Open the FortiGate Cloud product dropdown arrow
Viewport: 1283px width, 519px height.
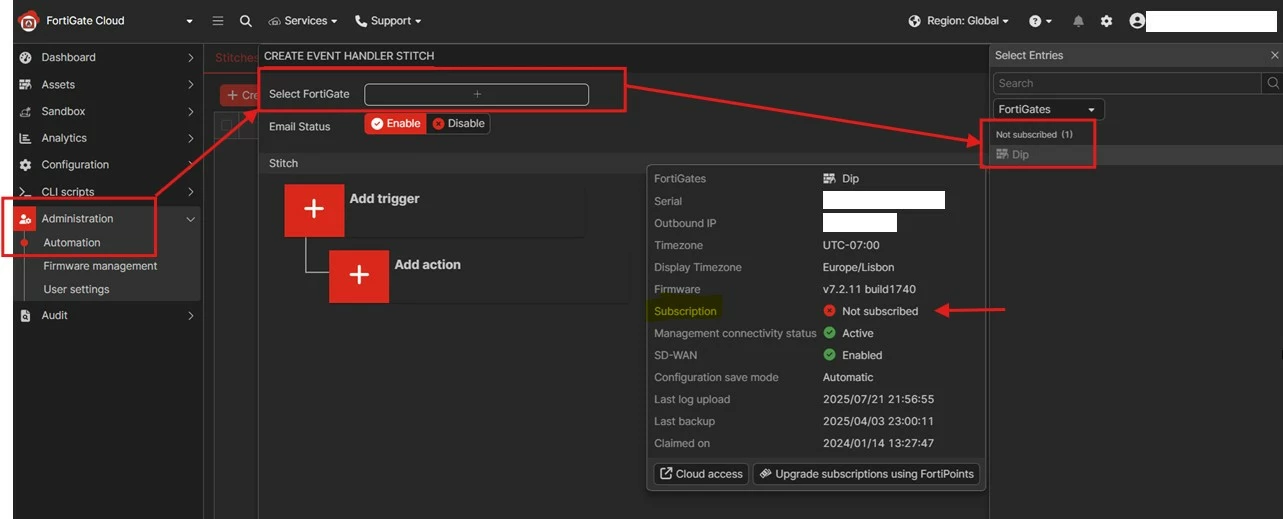(x=190, y=21)
